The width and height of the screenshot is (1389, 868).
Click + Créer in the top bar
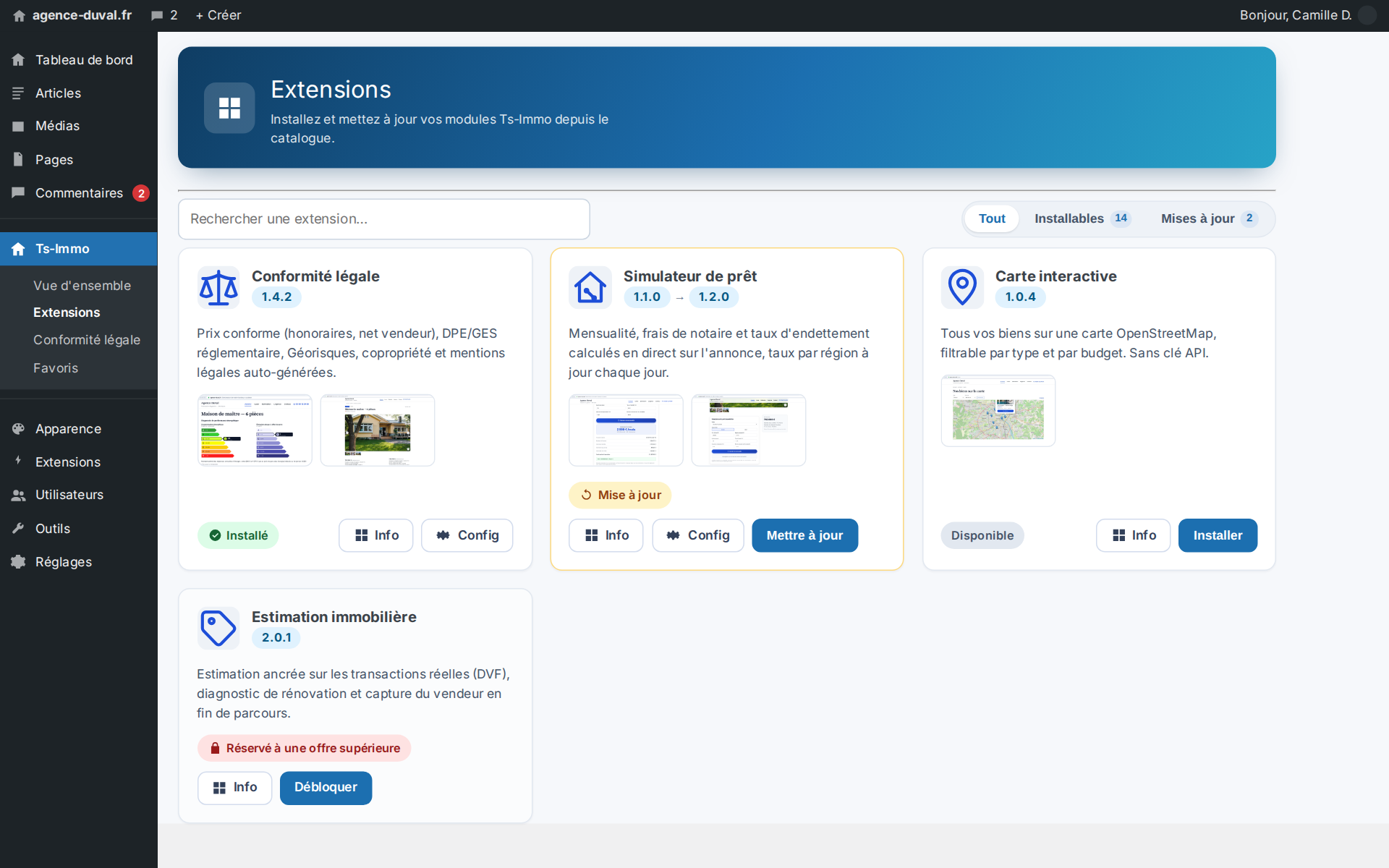[218, 15]
